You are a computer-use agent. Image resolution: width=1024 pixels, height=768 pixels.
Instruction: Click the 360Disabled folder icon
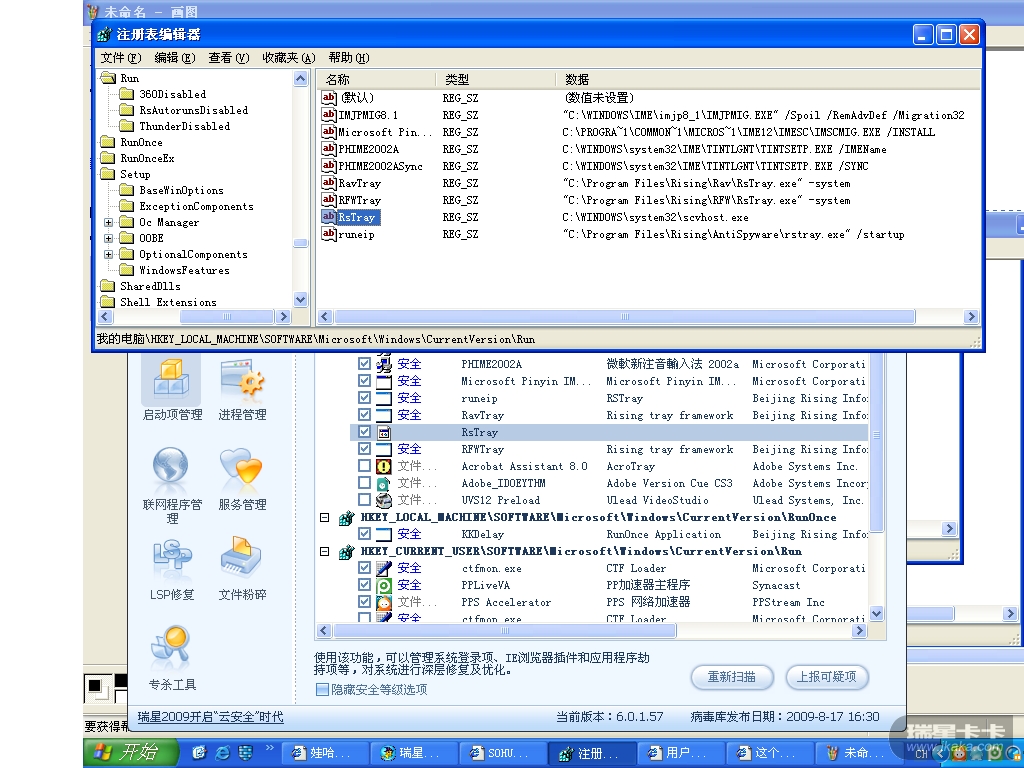coord(127,94)
